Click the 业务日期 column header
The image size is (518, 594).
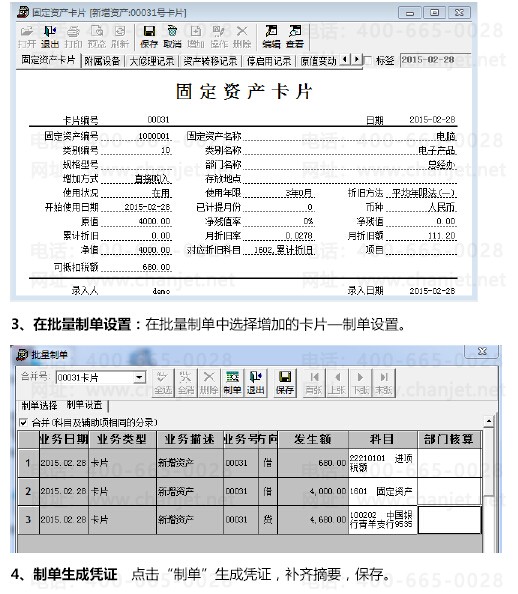tap(64, 439)
